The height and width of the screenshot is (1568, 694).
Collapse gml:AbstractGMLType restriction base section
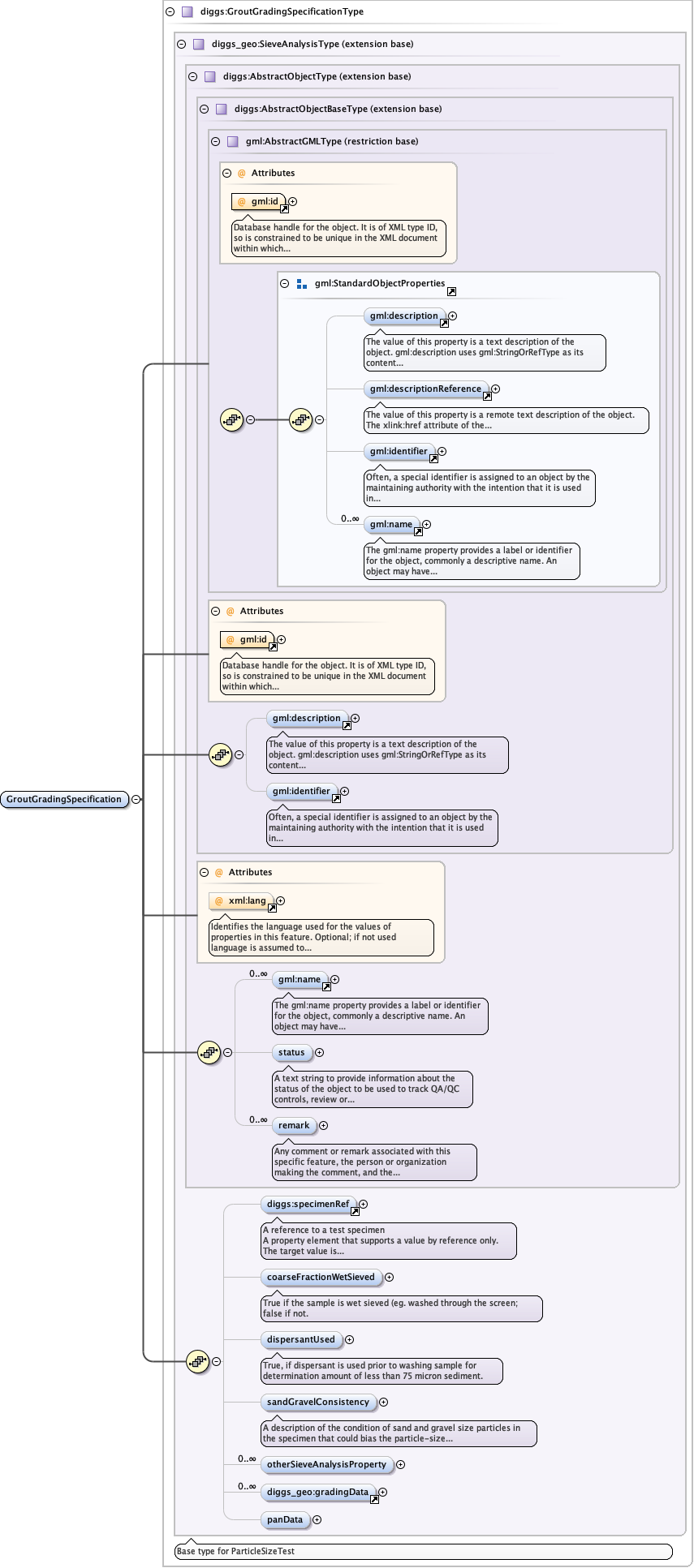coord(215,141)
